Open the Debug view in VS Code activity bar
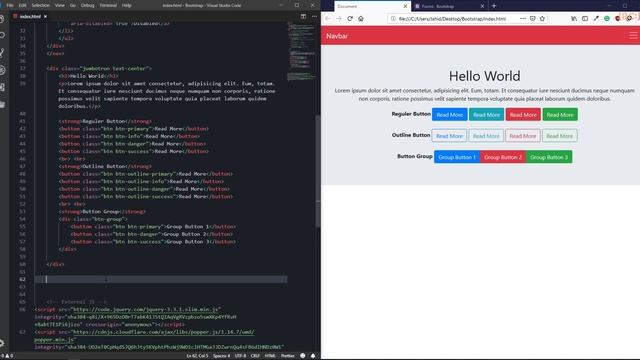The height and width of the screenshot is (360, 640). (x=2, y=70)
